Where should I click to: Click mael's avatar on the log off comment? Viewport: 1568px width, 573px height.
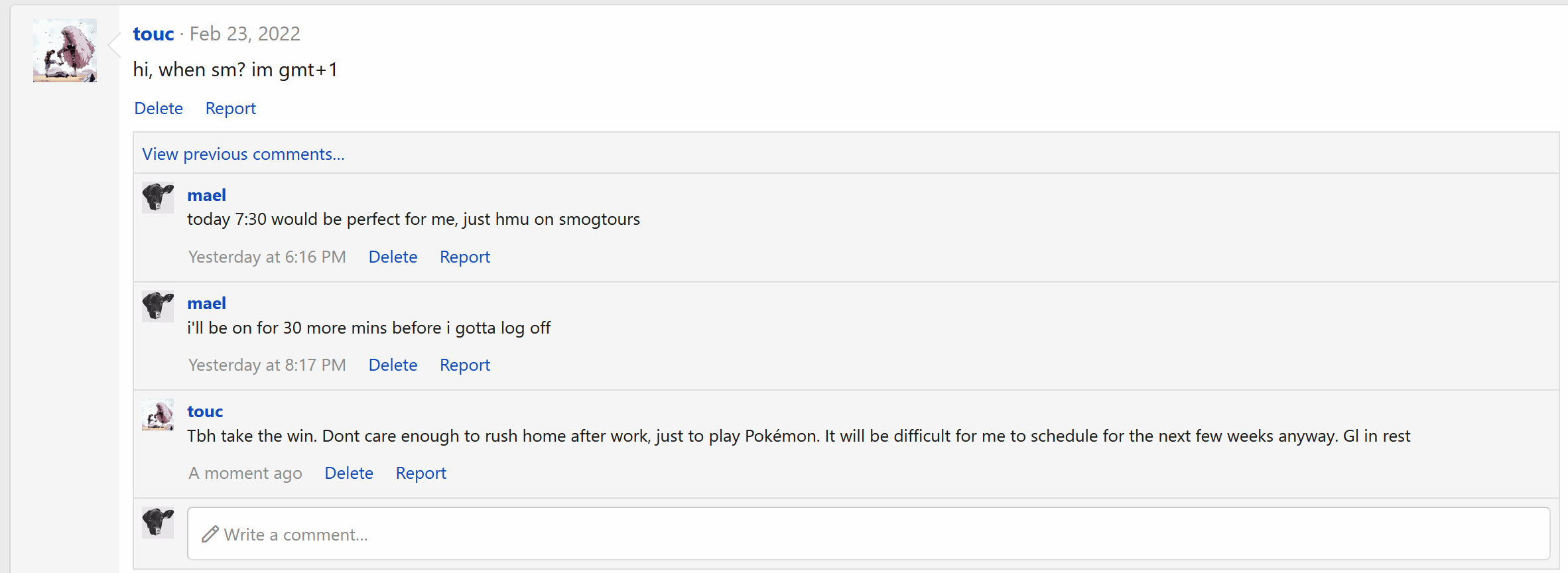[158, 306]
